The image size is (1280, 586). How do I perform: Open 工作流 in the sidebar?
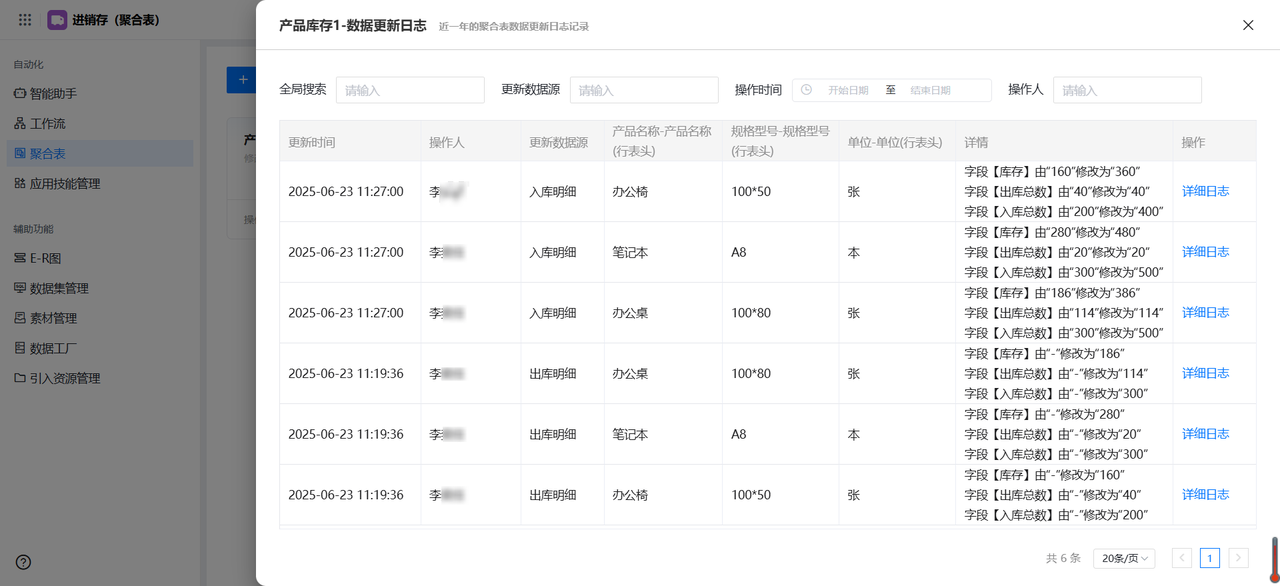(47, 124)
